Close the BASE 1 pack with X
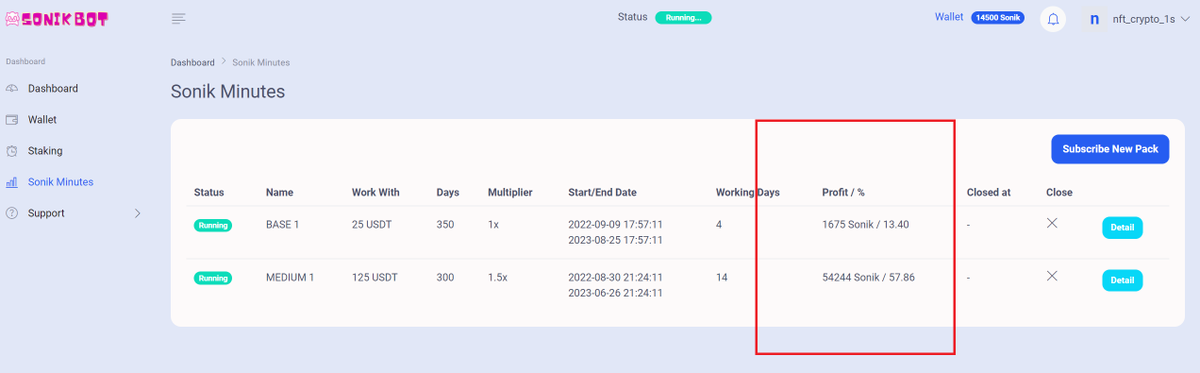Screen dimensions: 1200x373 [x=1052, y=223]
